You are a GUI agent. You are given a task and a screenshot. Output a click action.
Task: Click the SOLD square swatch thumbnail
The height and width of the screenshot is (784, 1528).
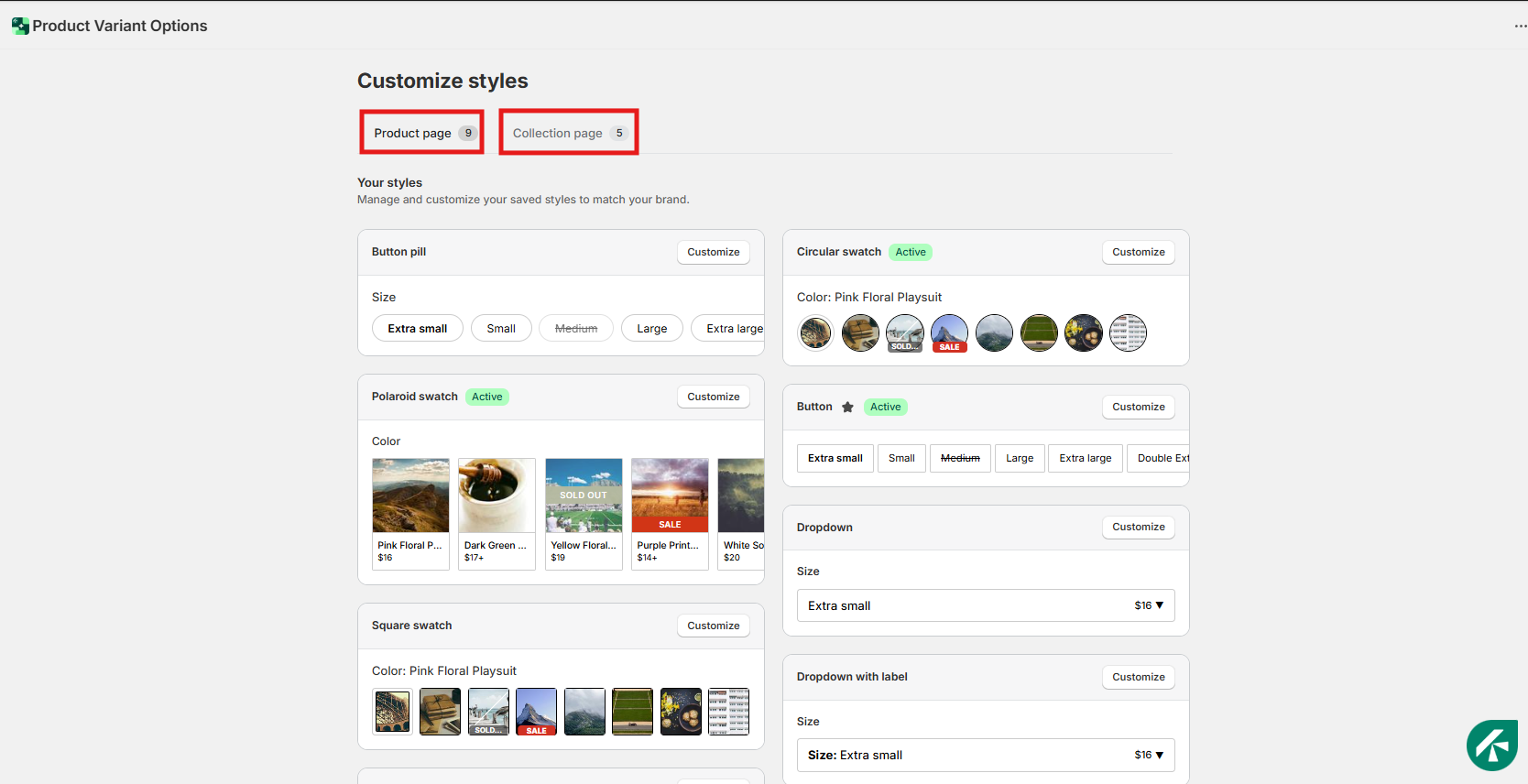pos(488,712)
